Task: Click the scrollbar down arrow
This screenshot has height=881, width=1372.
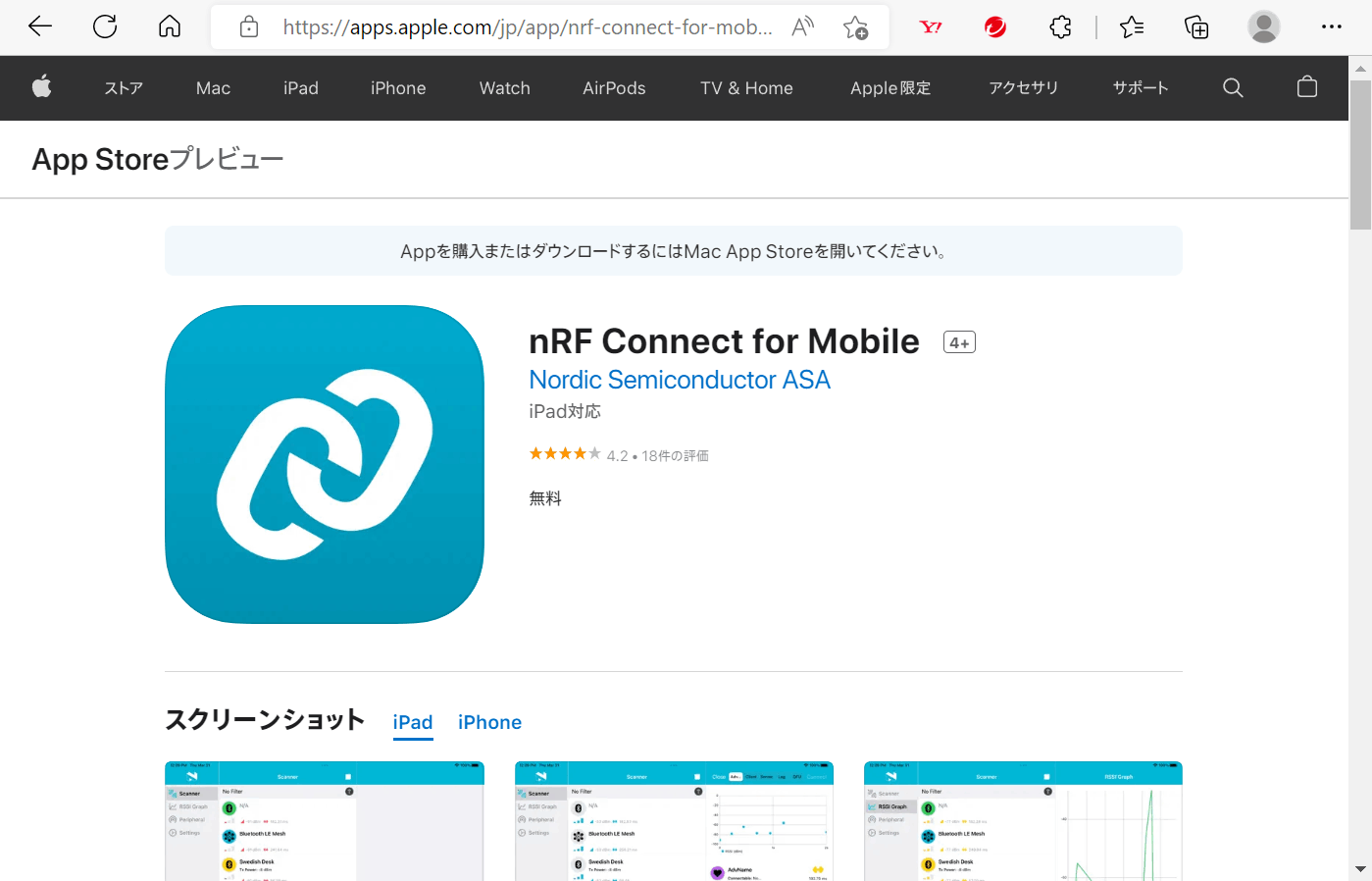Action: click(x=1360, y=869)
